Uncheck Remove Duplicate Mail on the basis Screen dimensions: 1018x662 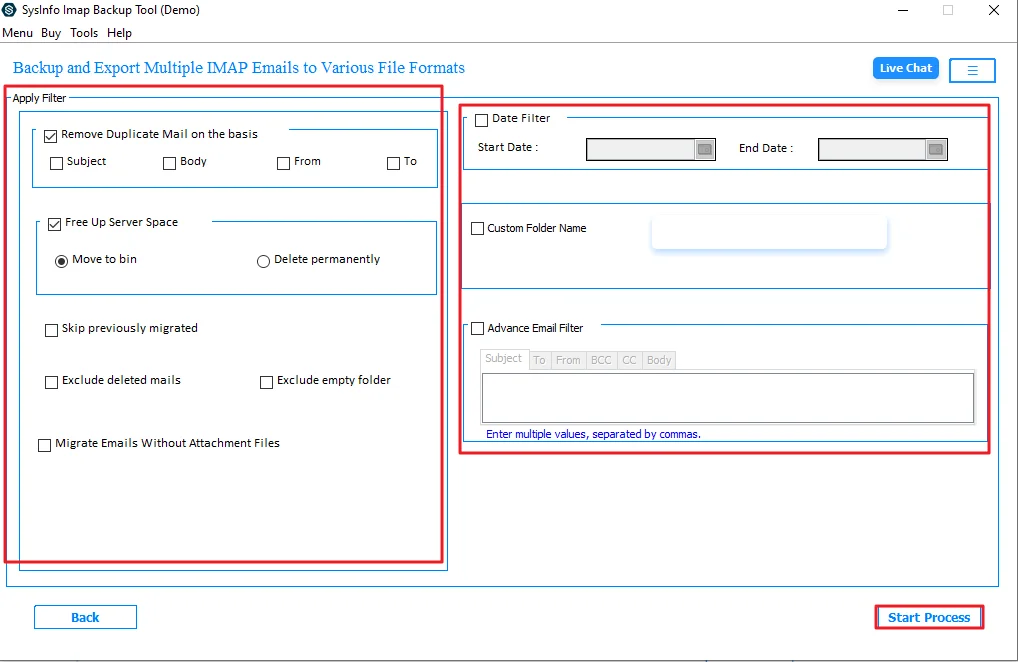click(x=51, y=135)
